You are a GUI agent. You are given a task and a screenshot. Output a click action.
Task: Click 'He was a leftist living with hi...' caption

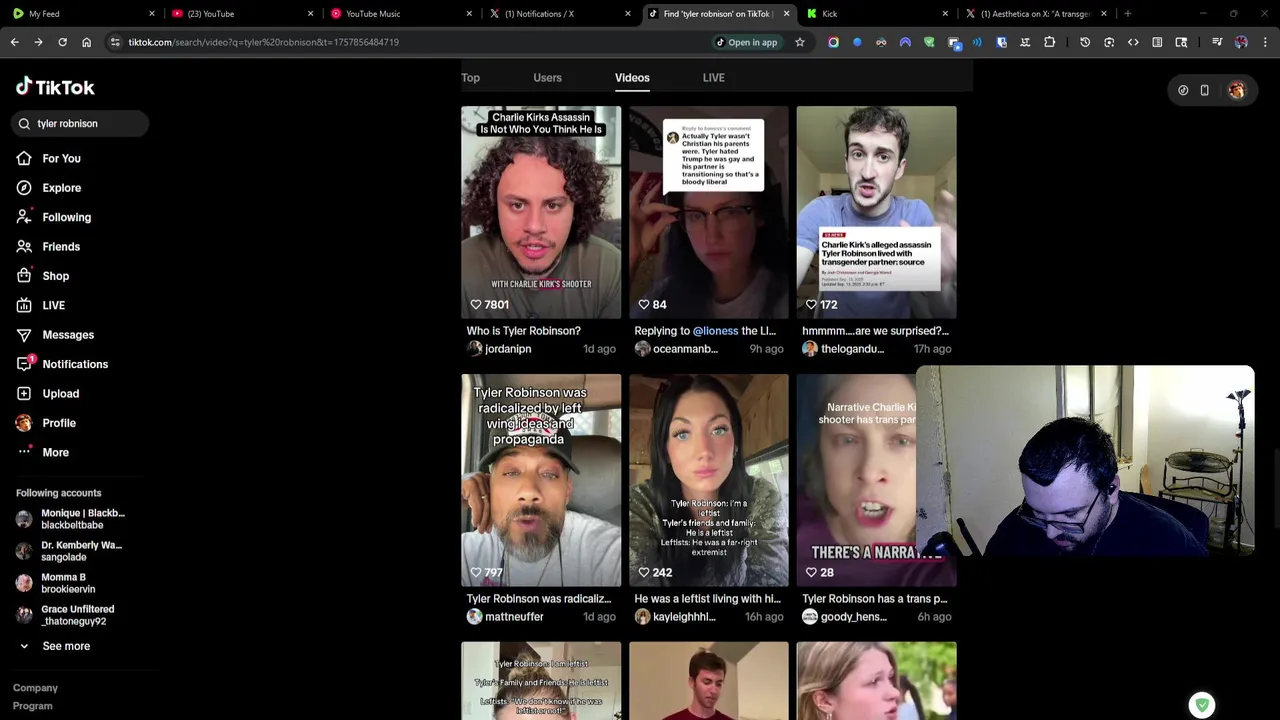(x=707, y=599)
